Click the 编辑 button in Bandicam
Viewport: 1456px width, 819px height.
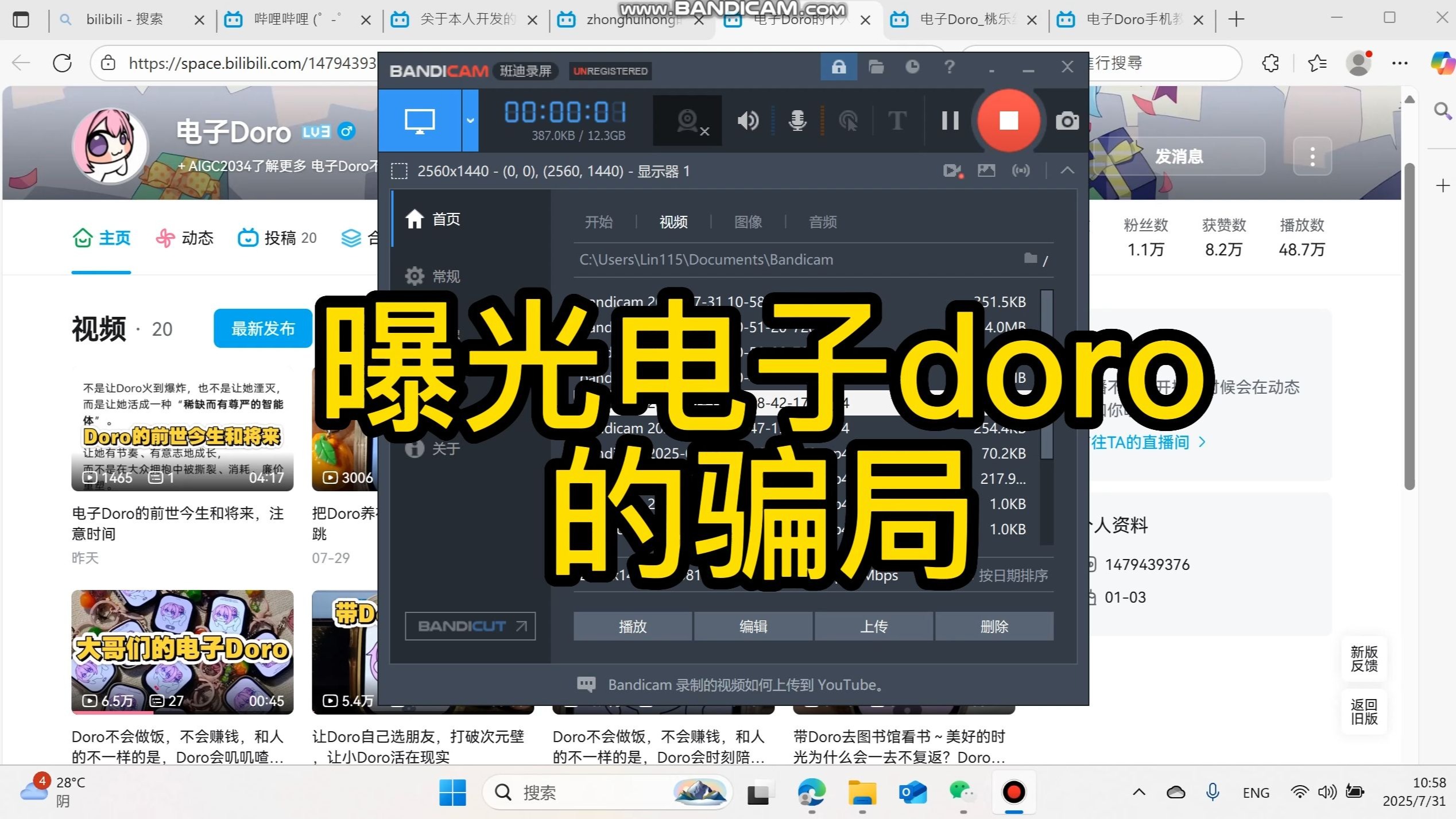tap(753, 626)
